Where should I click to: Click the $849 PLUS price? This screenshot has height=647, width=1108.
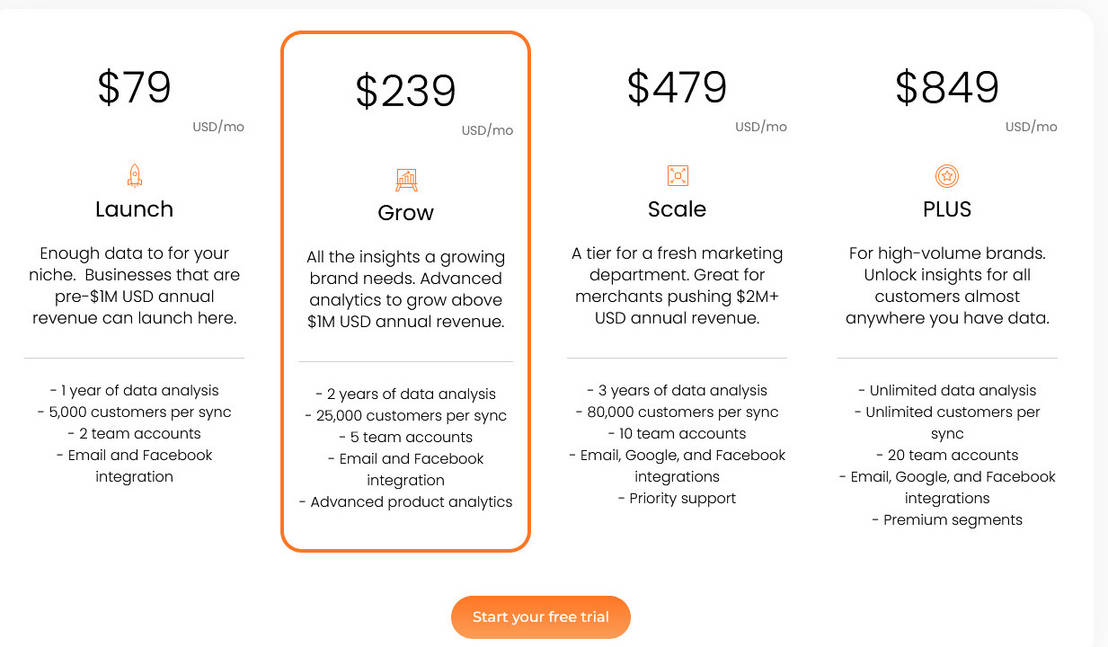(x=946, y=87)
